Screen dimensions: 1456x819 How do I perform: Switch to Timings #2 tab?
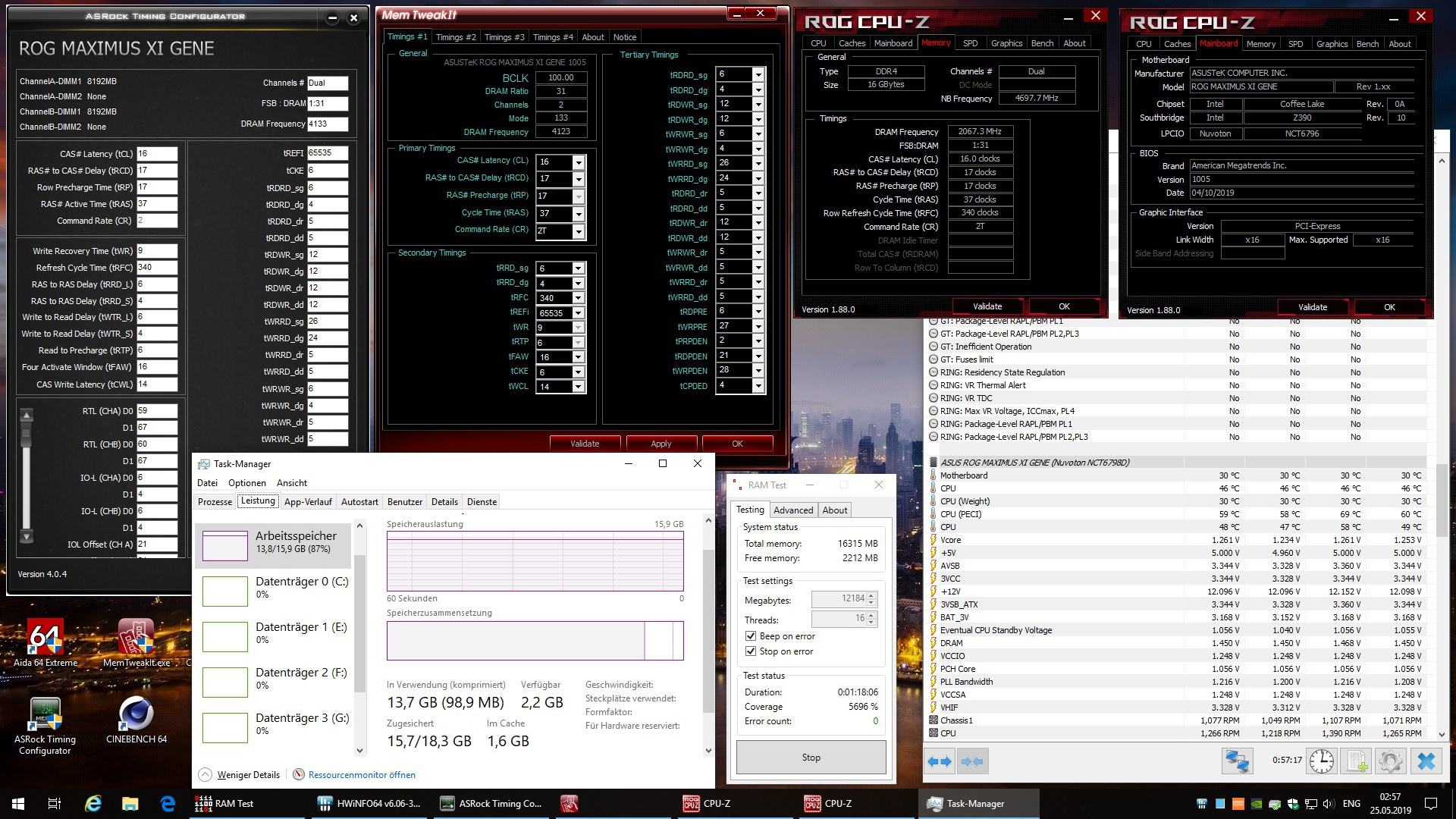456,37
